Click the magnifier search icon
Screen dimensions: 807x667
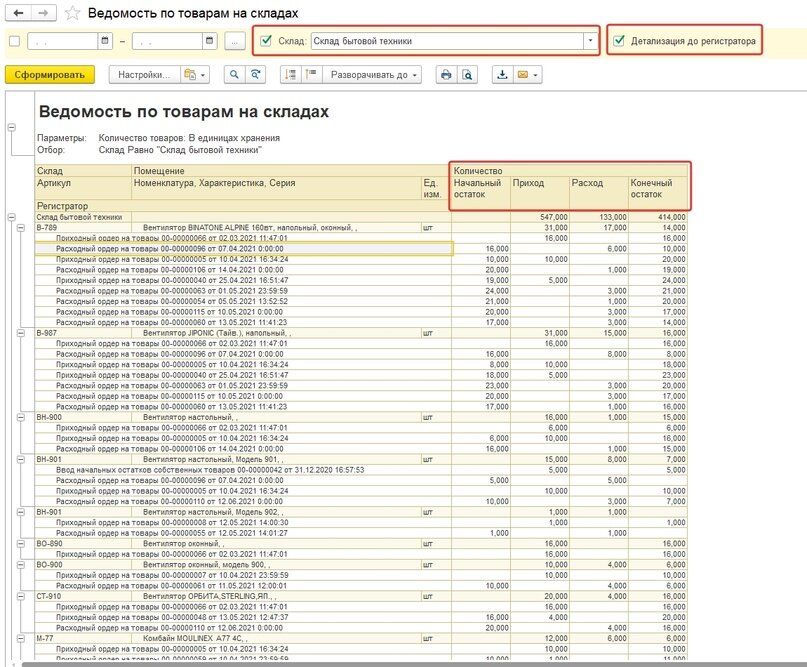pos(234,75)
